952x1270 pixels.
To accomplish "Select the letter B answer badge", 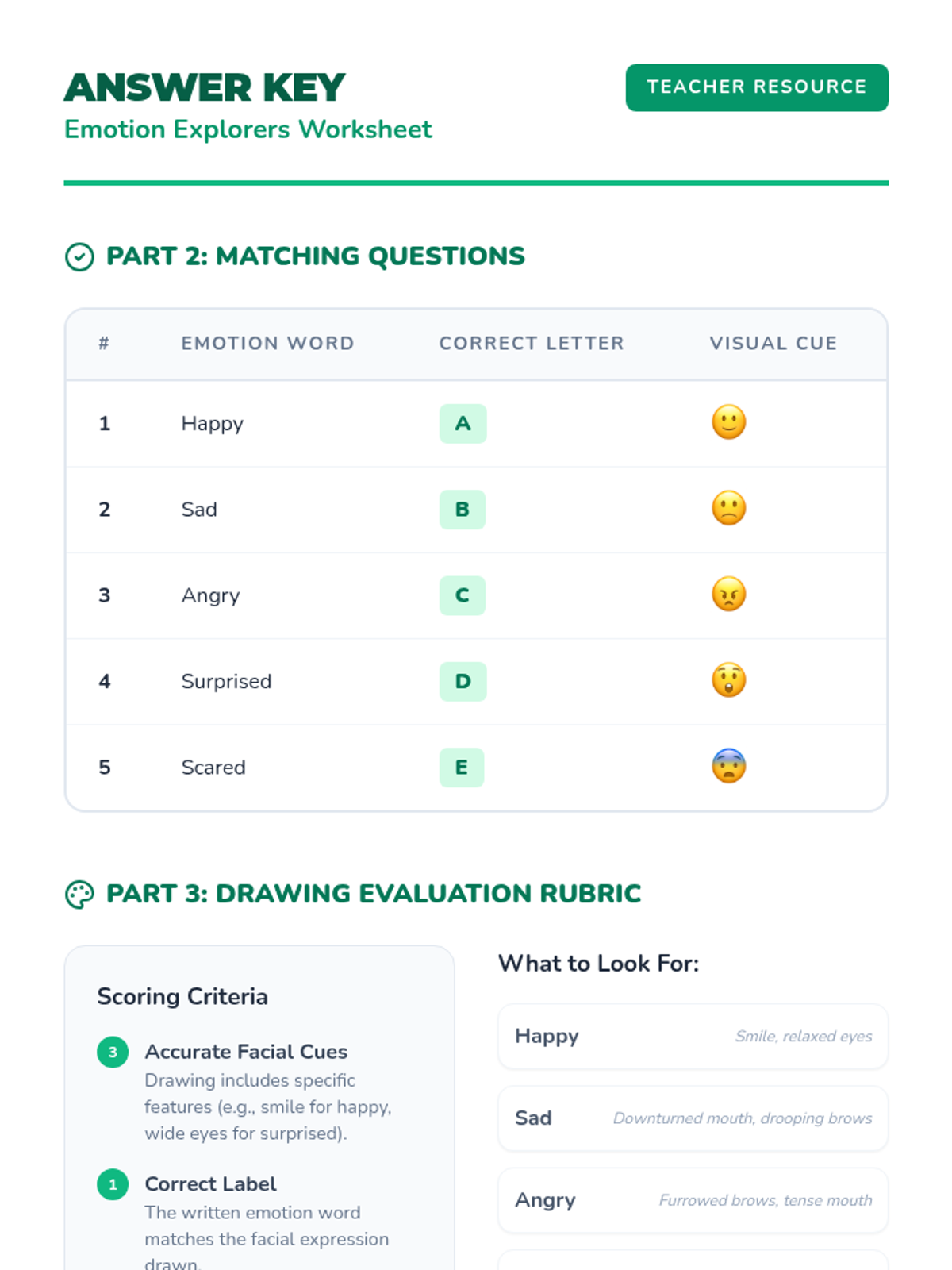I will coord(463,510).
